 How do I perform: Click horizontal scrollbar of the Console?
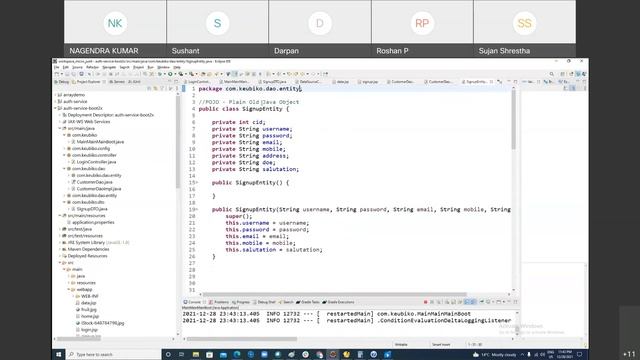coord(242,339)
